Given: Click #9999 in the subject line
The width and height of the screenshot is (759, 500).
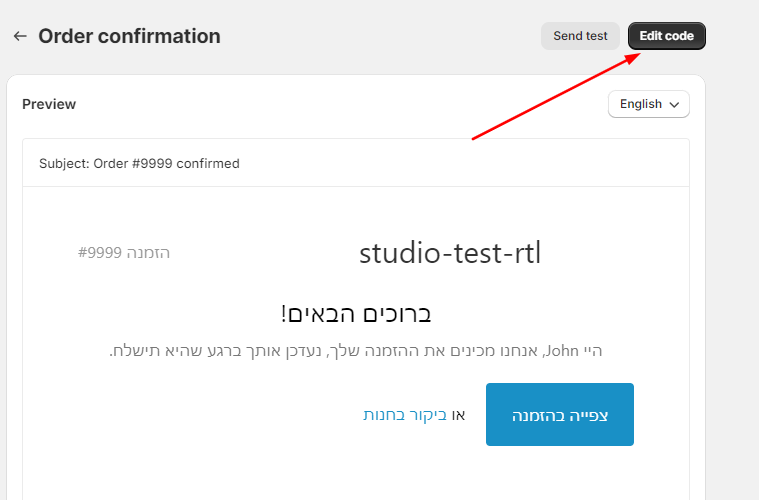Looking at the screenshot, I should pyautogui.click(x=152, y=164).
